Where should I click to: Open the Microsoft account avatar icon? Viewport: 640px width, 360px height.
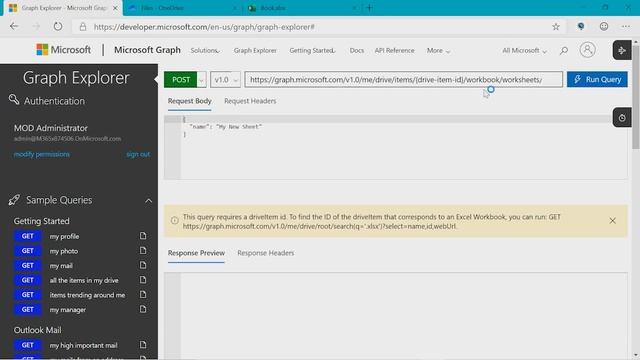[x=587, y=50]
